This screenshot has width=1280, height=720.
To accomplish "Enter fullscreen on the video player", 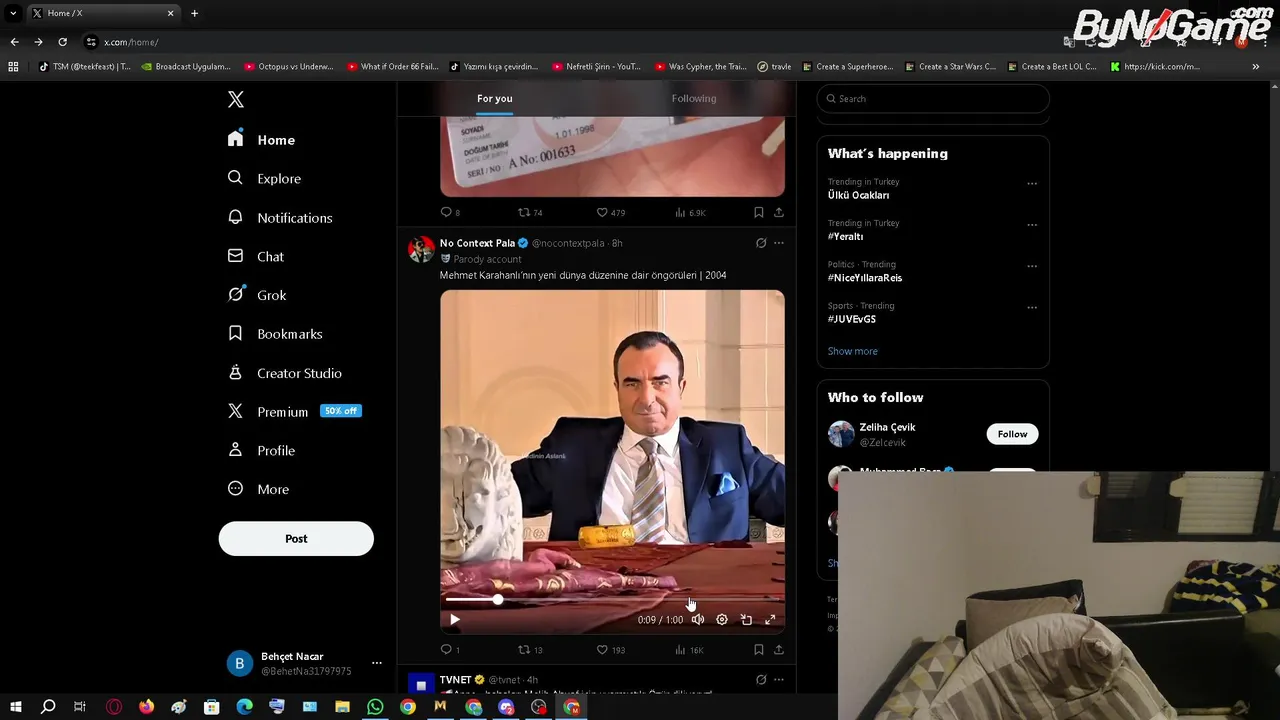I will pyautogui.click(x=770, y=620).
